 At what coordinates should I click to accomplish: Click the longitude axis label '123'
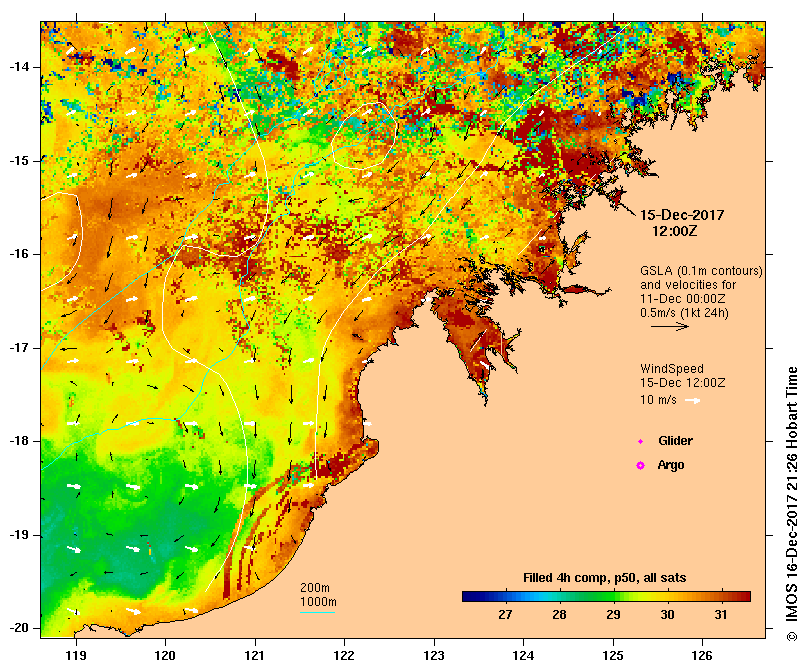[x=434, y=656]
